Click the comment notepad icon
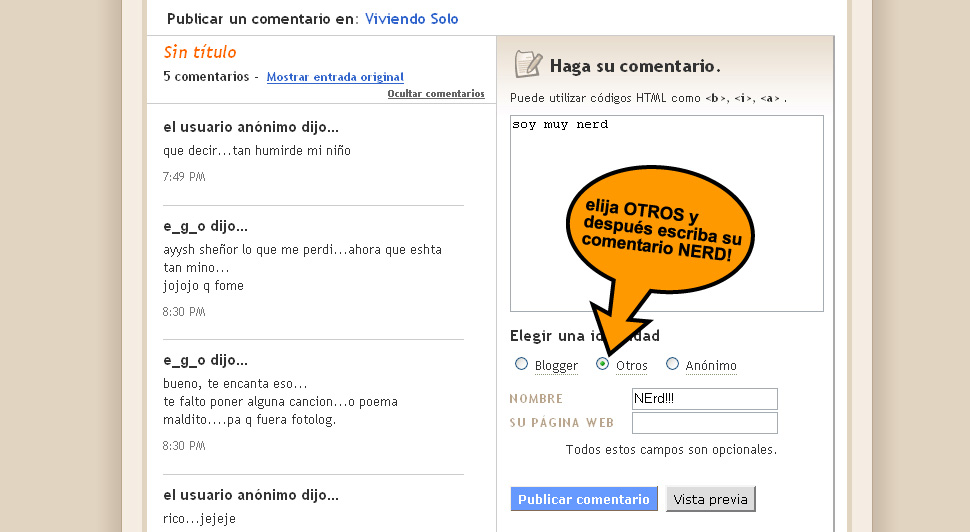The width and height of the screenshot is (970, 532). [x=528, y=64]
